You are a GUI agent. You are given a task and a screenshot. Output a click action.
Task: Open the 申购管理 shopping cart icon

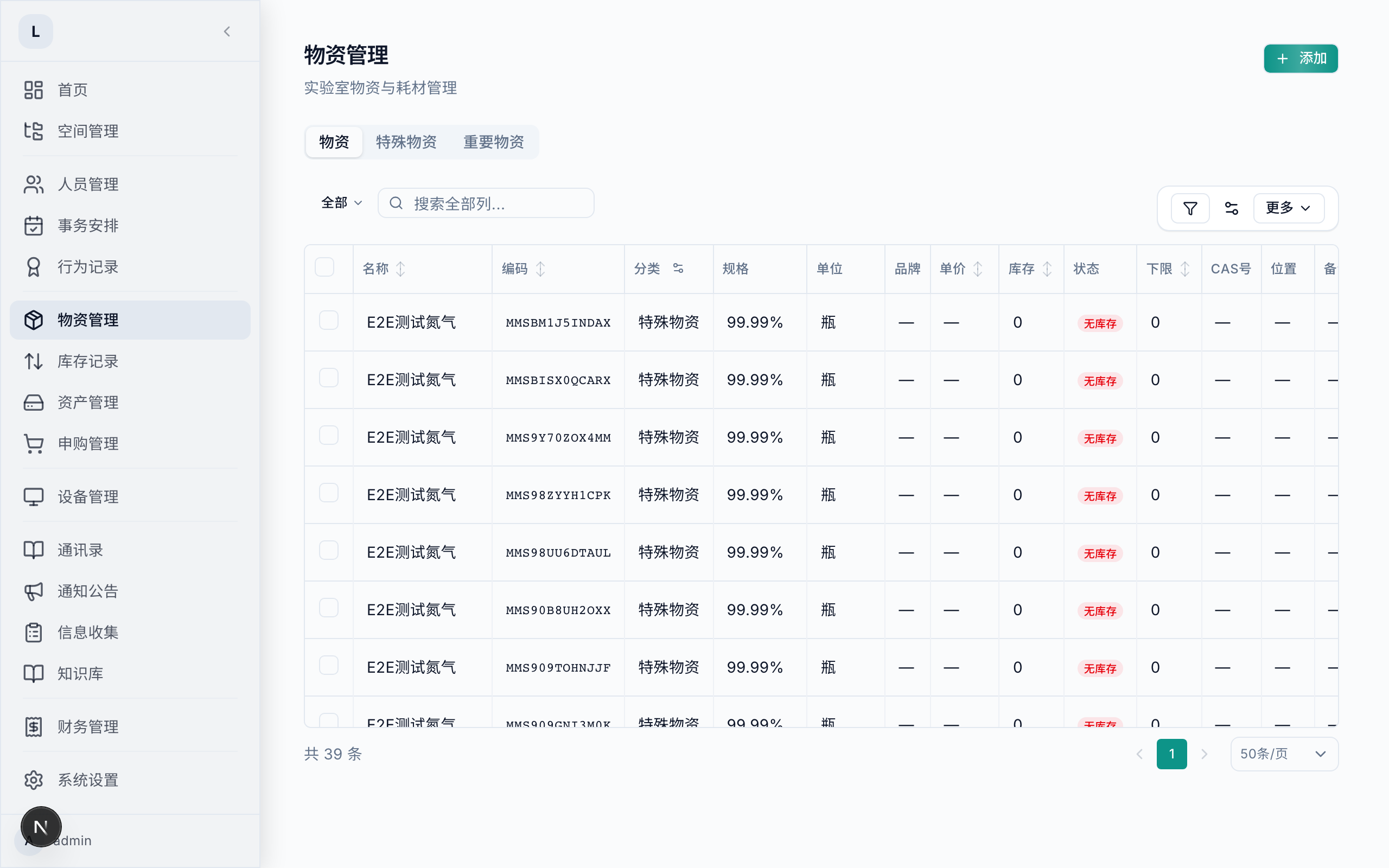(33, 444)
